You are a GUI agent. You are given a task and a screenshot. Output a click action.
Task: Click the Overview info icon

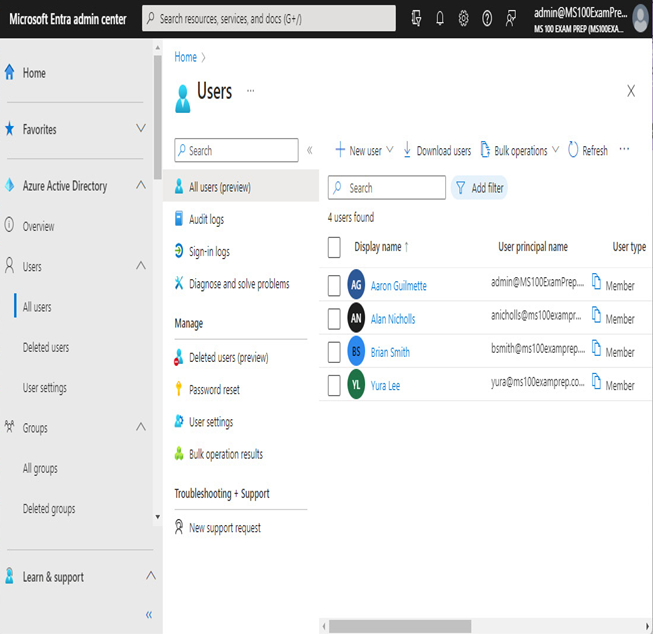tap(9, 225)
